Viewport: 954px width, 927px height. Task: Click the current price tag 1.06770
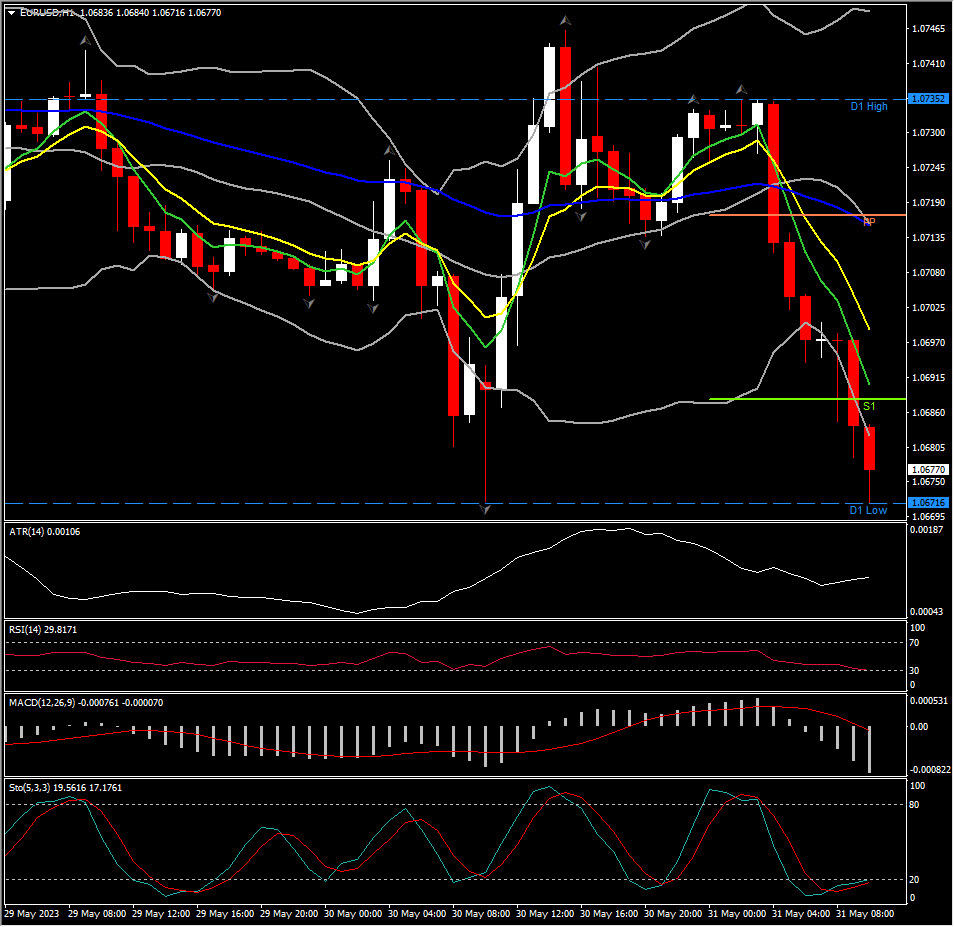click(928, 469)
